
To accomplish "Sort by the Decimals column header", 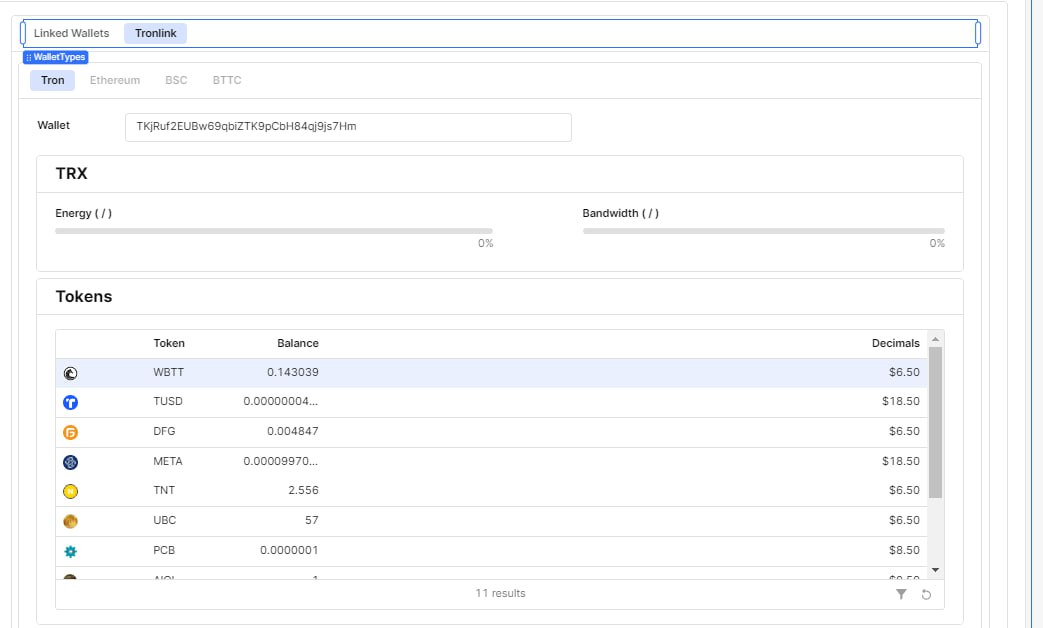I will pos(895,343).
